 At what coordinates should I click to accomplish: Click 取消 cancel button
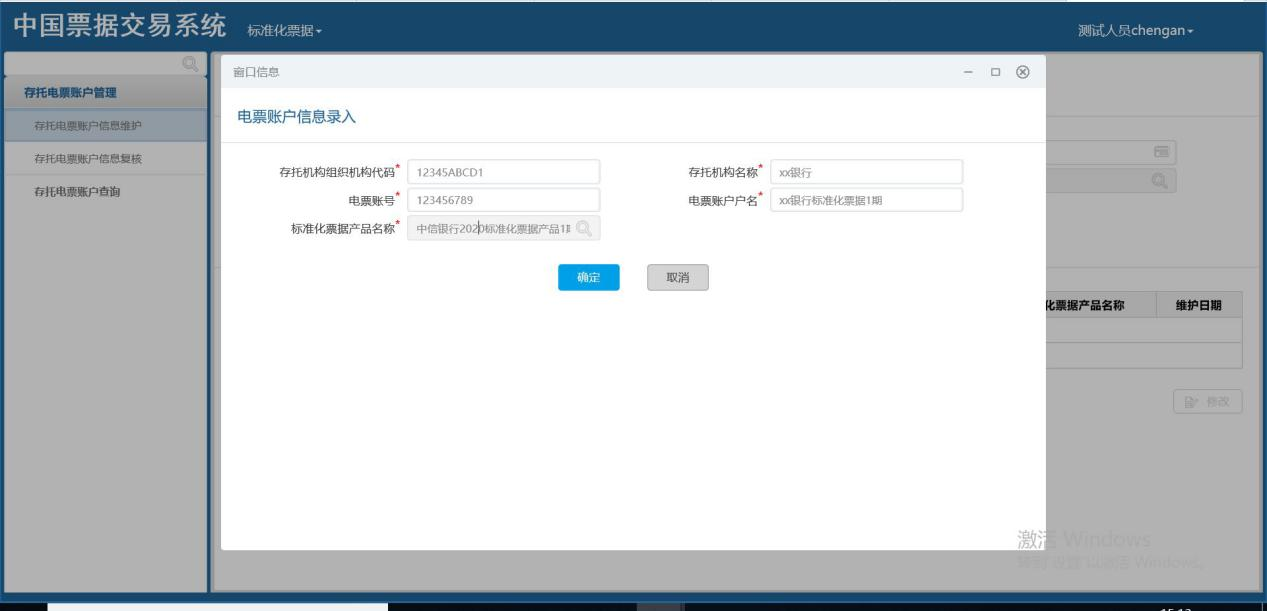[x=678, y=278]
